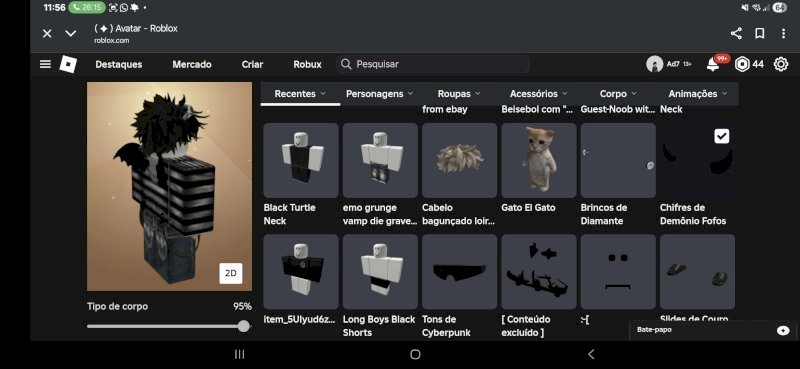Click the search magnifier icon
800x369 pixels.
(x=346, y=64)
